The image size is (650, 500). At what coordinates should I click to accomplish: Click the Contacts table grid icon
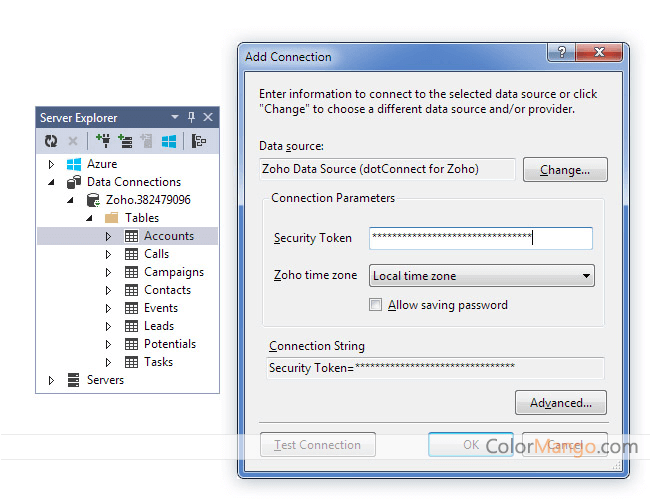[x=131, y=290]
